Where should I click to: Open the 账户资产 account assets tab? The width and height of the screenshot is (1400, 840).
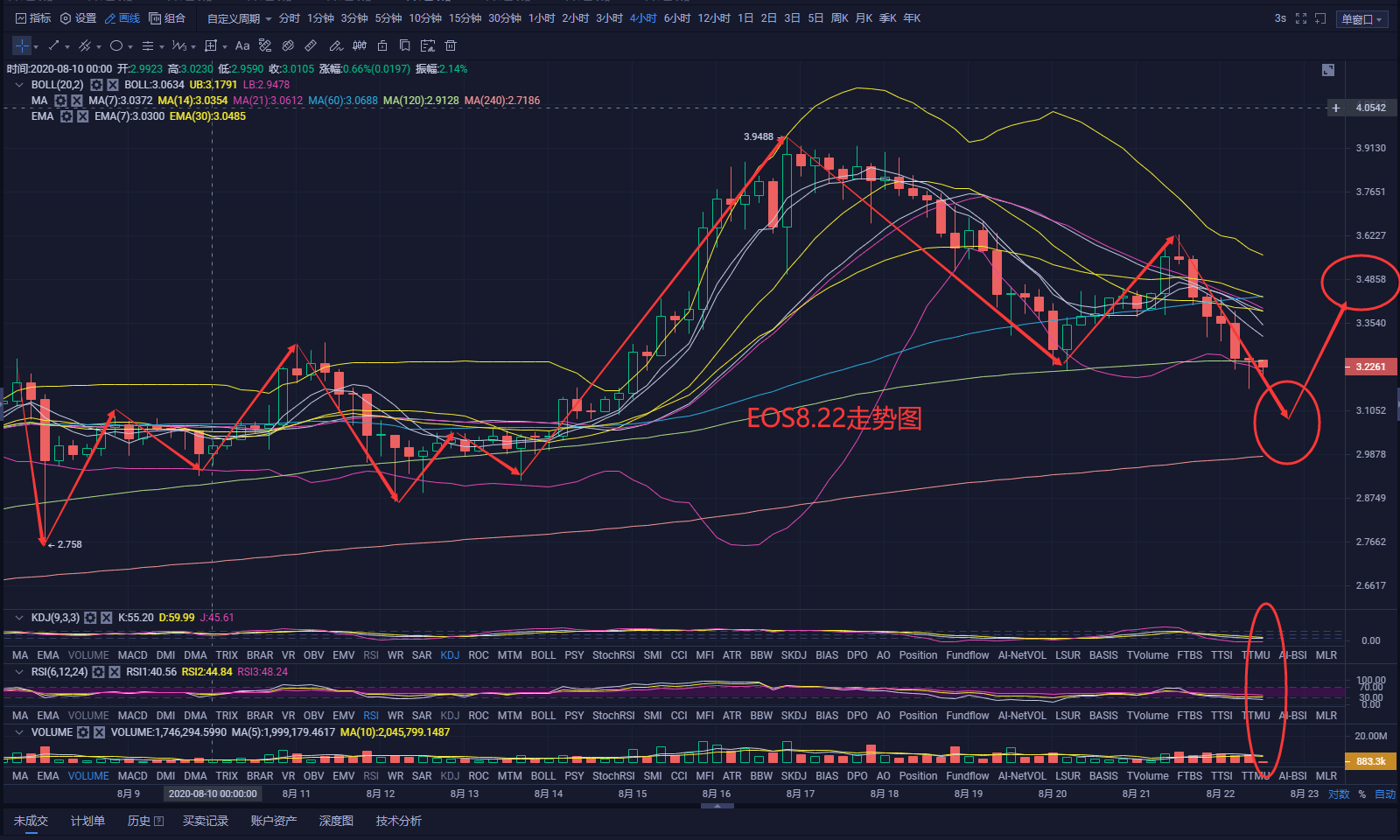coord(273,821)
